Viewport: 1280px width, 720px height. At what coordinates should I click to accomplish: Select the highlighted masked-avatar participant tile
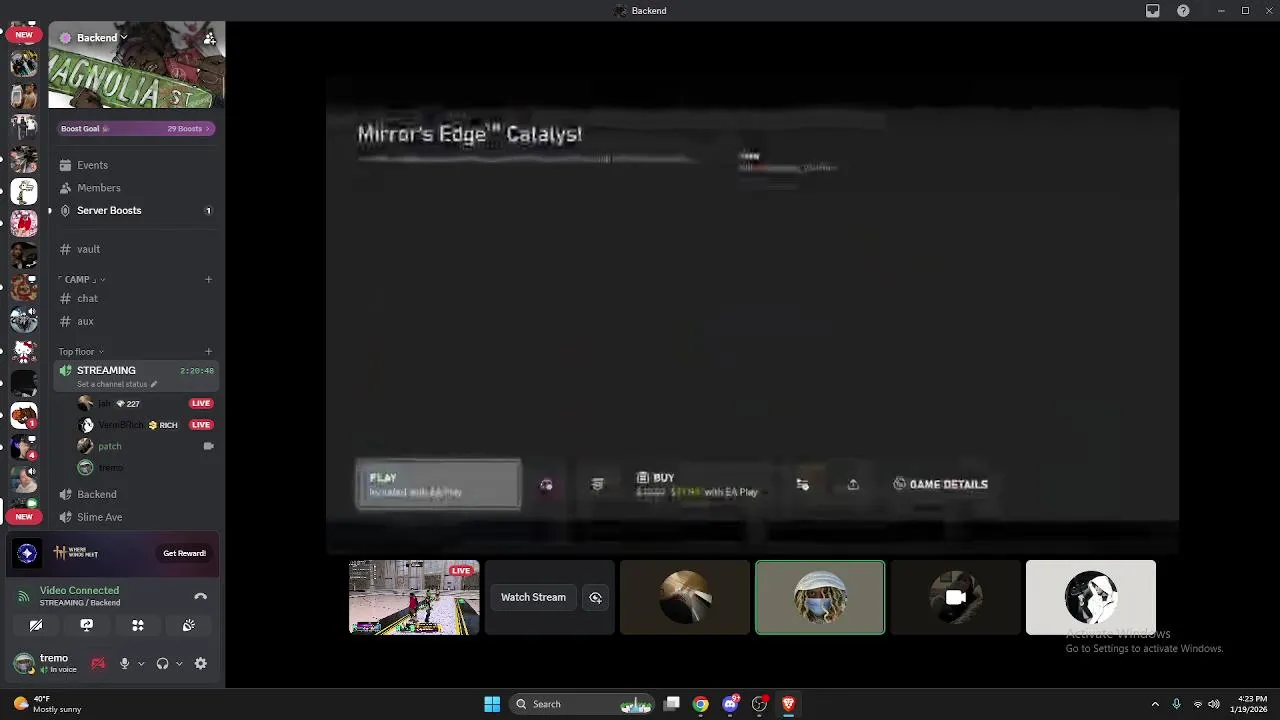point(820,597)
